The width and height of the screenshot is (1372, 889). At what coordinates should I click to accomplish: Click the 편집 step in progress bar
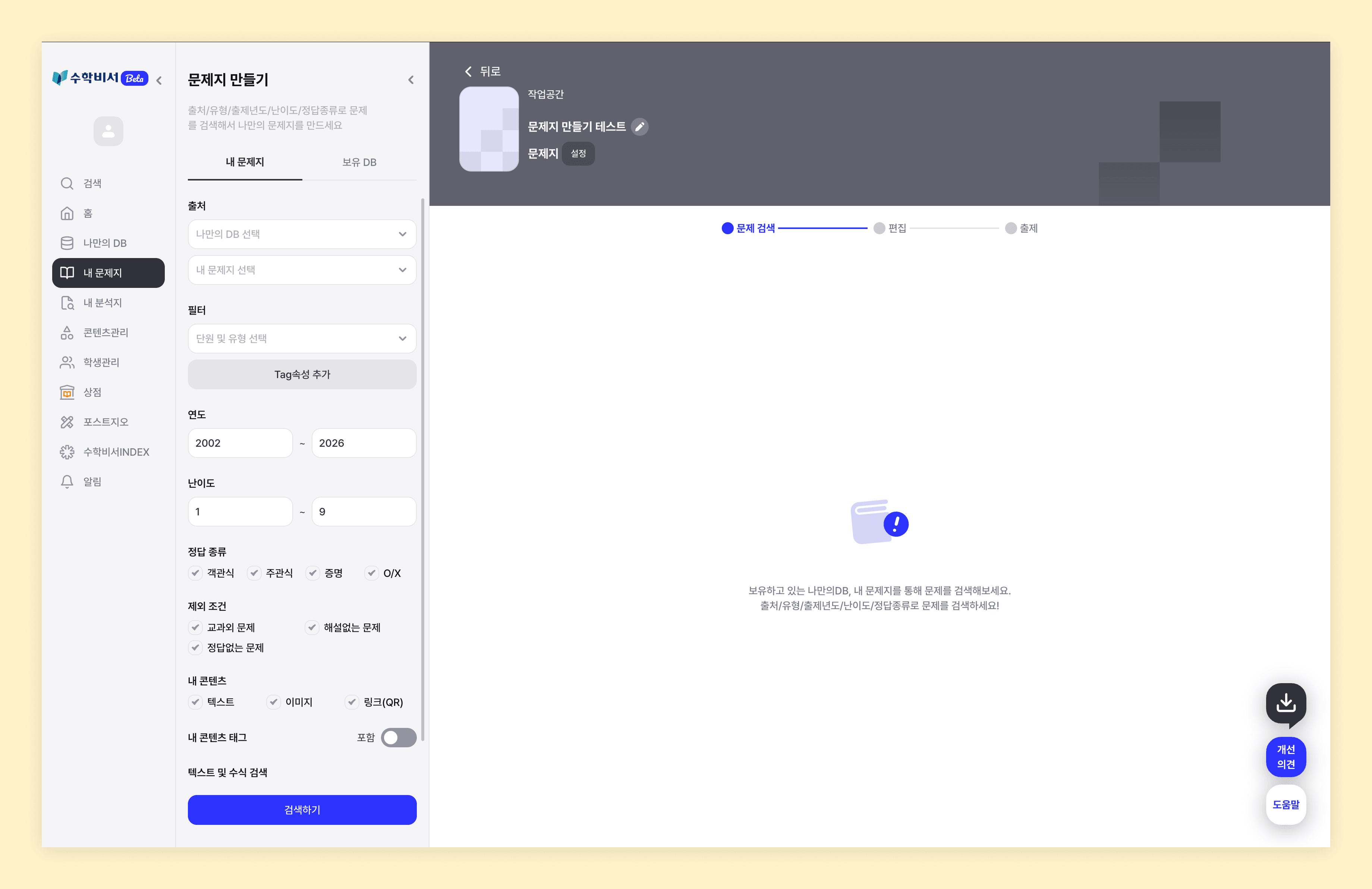pyautogui.click(x=890, y=228)
